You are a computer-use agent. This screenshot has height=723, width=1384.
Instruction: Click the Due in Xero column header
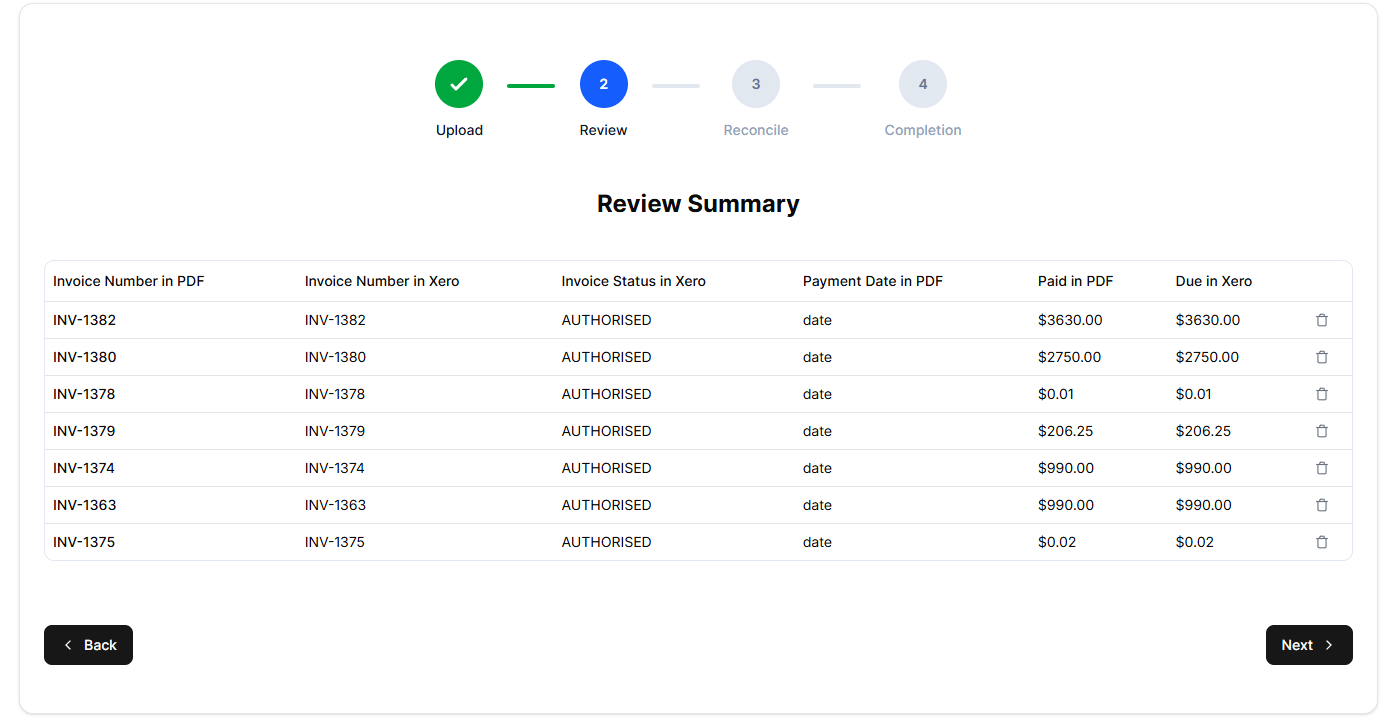[1213, 281]
